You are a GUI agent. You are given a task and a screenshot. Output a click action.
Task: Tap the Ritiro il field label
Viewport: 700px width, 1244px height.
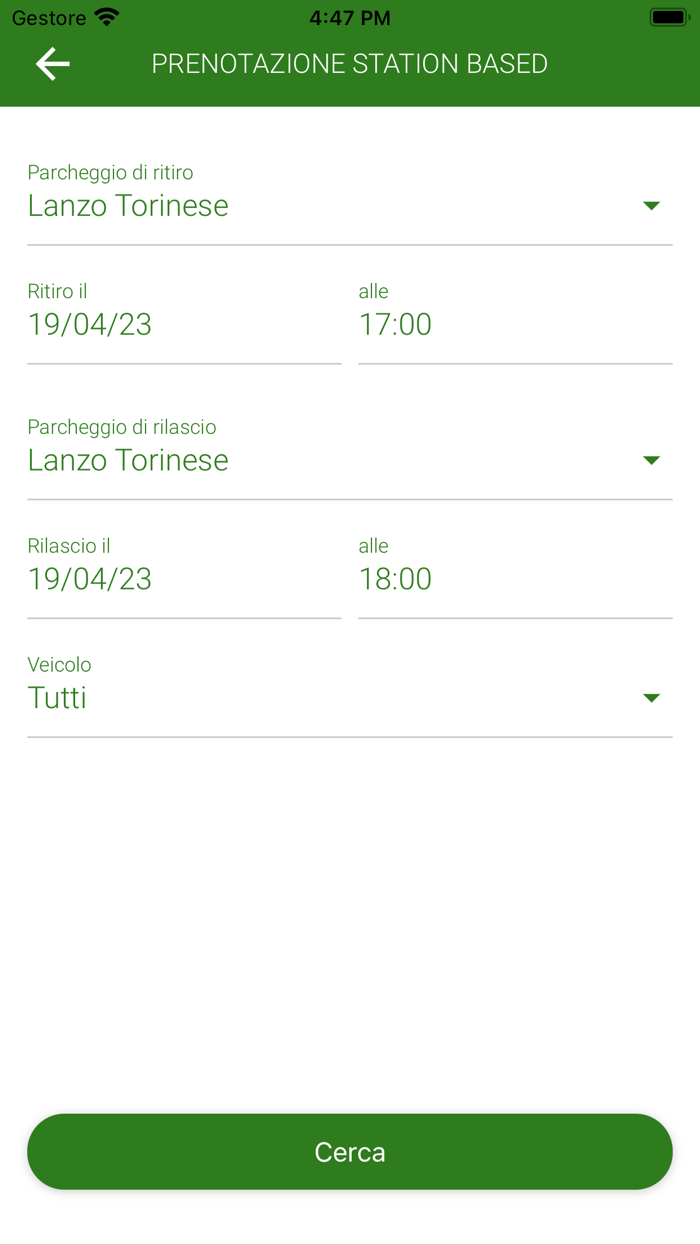(54, 291)
